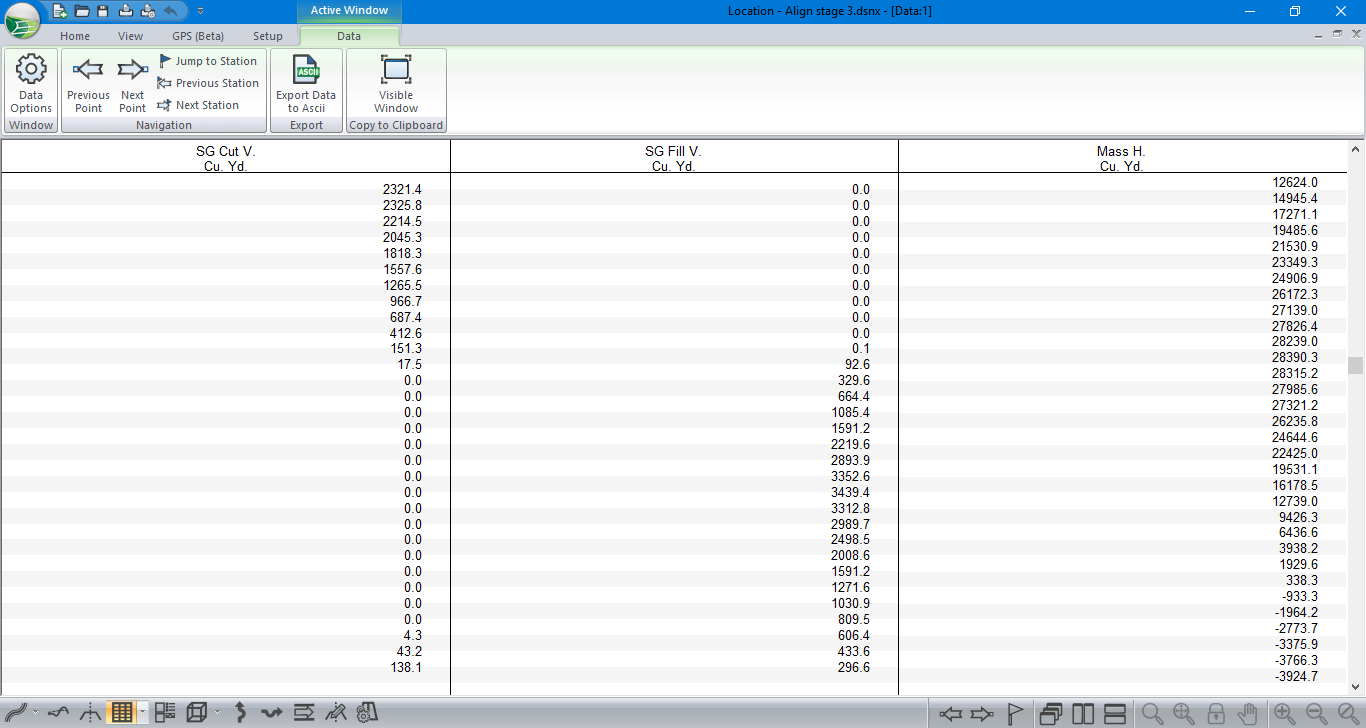Tile windows vertically using bottom toolbar icon
The width and height of the screenshot is (1366, 728).
point(1083,713)
